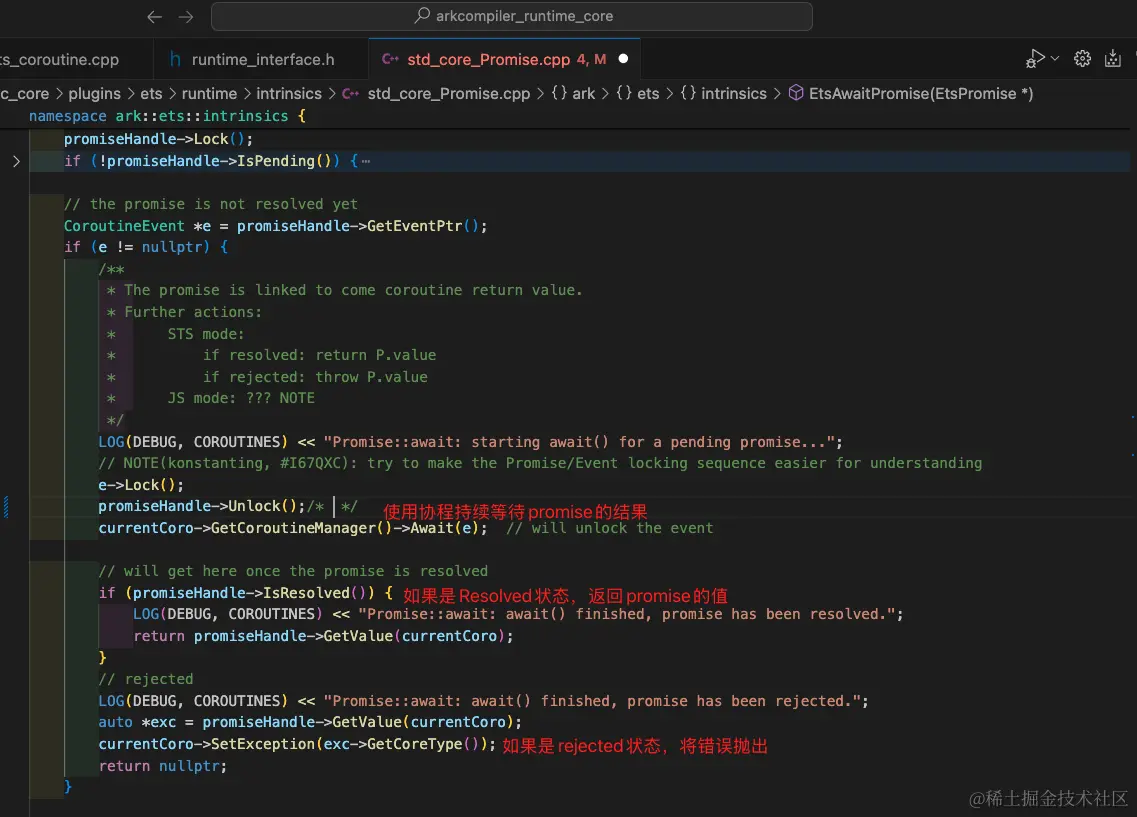
Task: Select 'ets' folder in the breadcrumb
Action: point(151,94)
